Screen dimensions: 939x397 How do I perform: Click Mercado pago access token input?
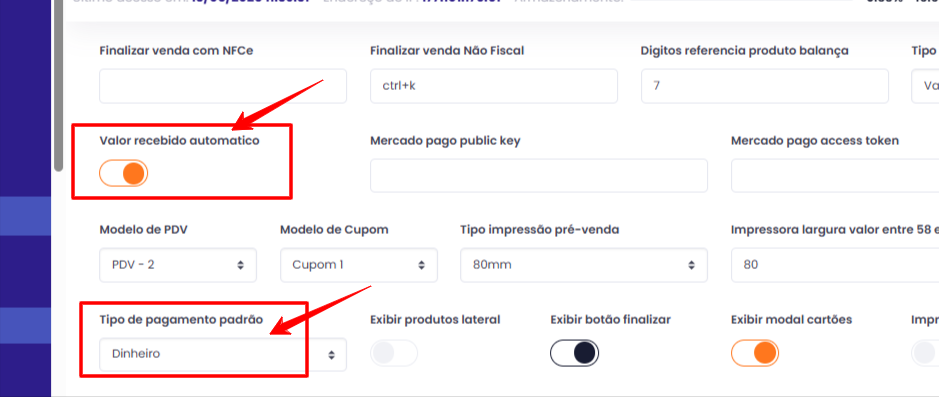pos(835,175)
